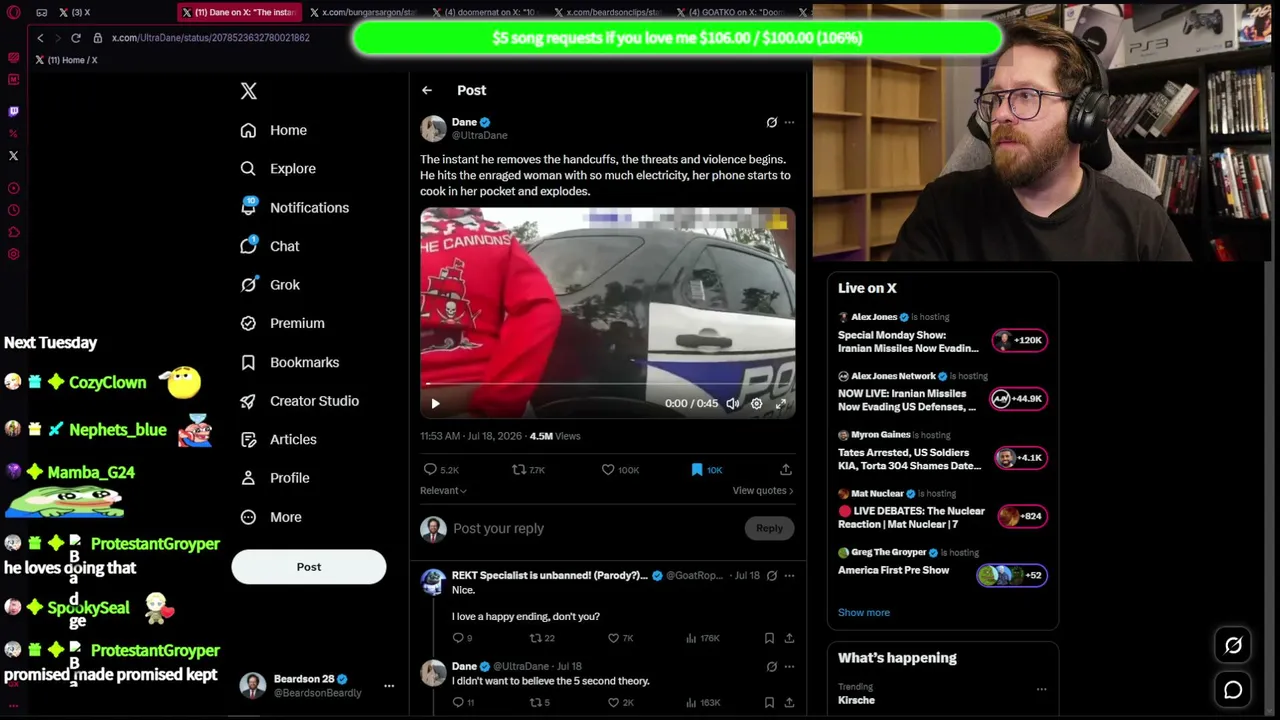Open Dane's avatar on the main post
Viewport: 1280px width, 720px height.
[x=433, y=128]
